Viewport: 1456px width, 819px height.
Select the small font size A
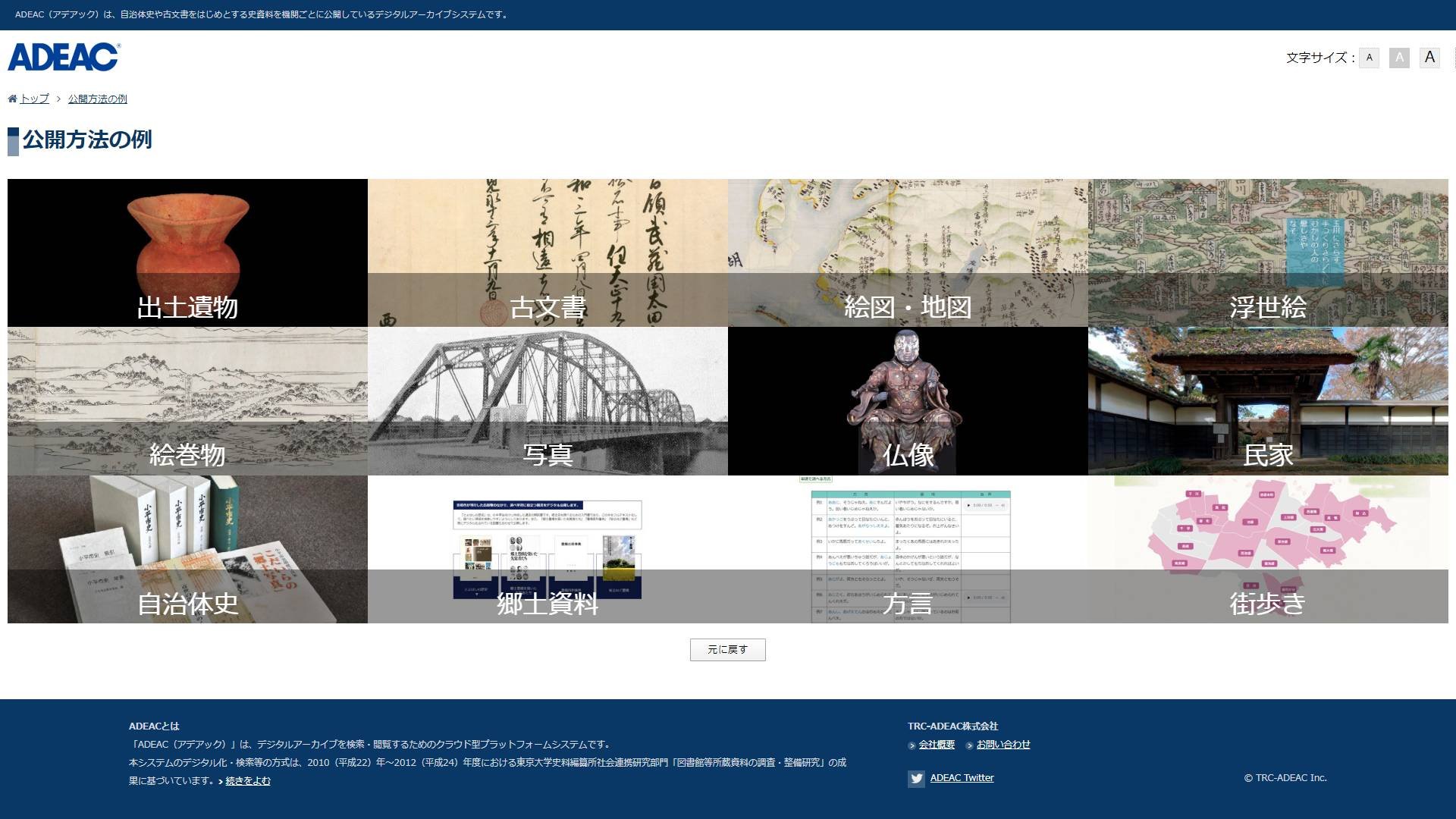pos(1369,58)
